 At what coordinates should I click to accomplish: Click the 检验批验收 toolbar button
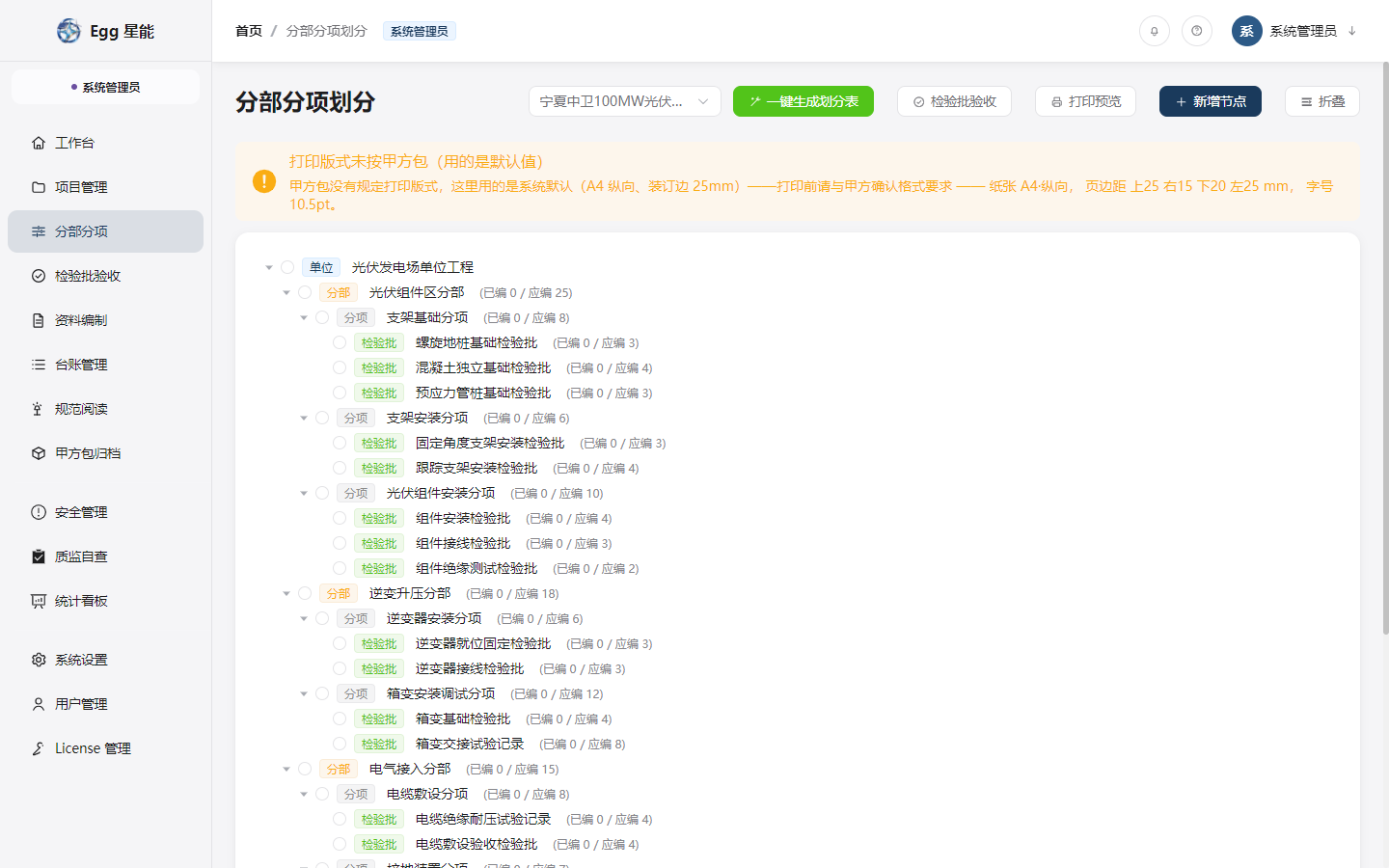[x=954, y=101]
